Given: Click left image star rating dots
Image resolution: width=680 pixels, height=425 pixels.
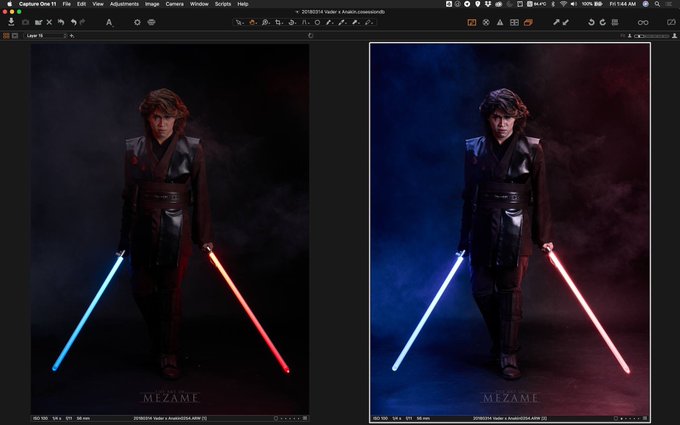Looking at the screenshot, I should [291, 418].
